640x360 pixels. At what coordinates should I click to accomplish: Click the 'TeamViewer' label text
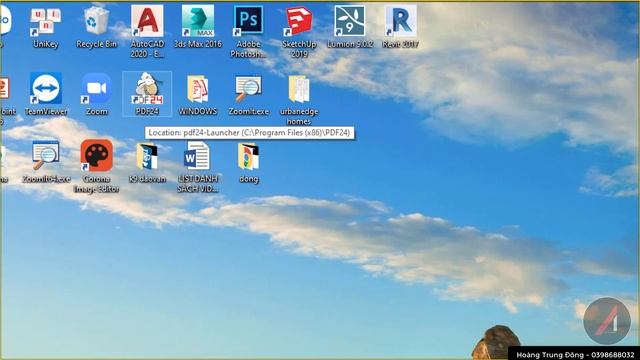(46, 111)
